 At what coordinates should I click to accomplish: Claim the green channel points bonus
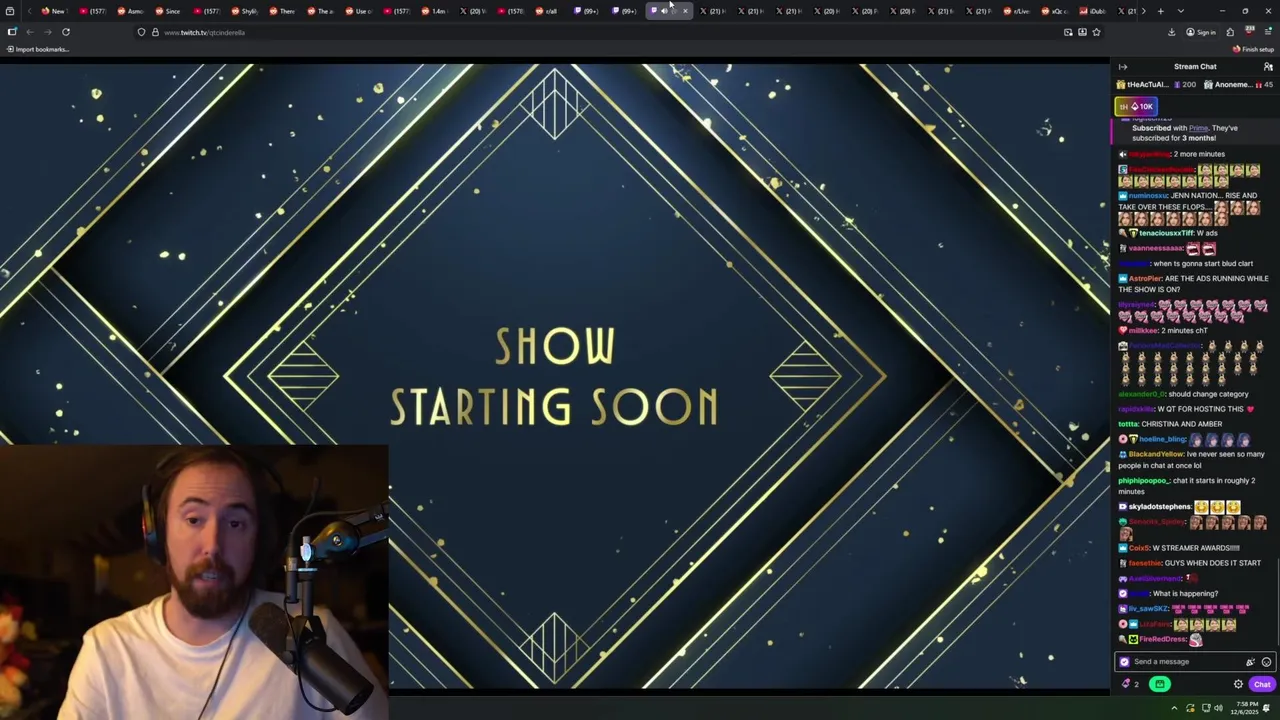point(1159,684)
